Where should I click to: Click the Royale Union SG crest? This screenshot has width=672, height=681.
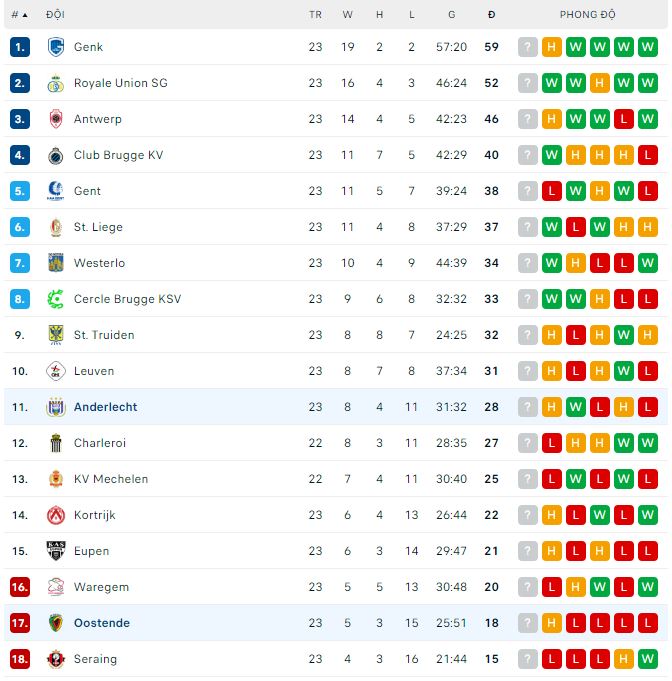click(56, 83)
